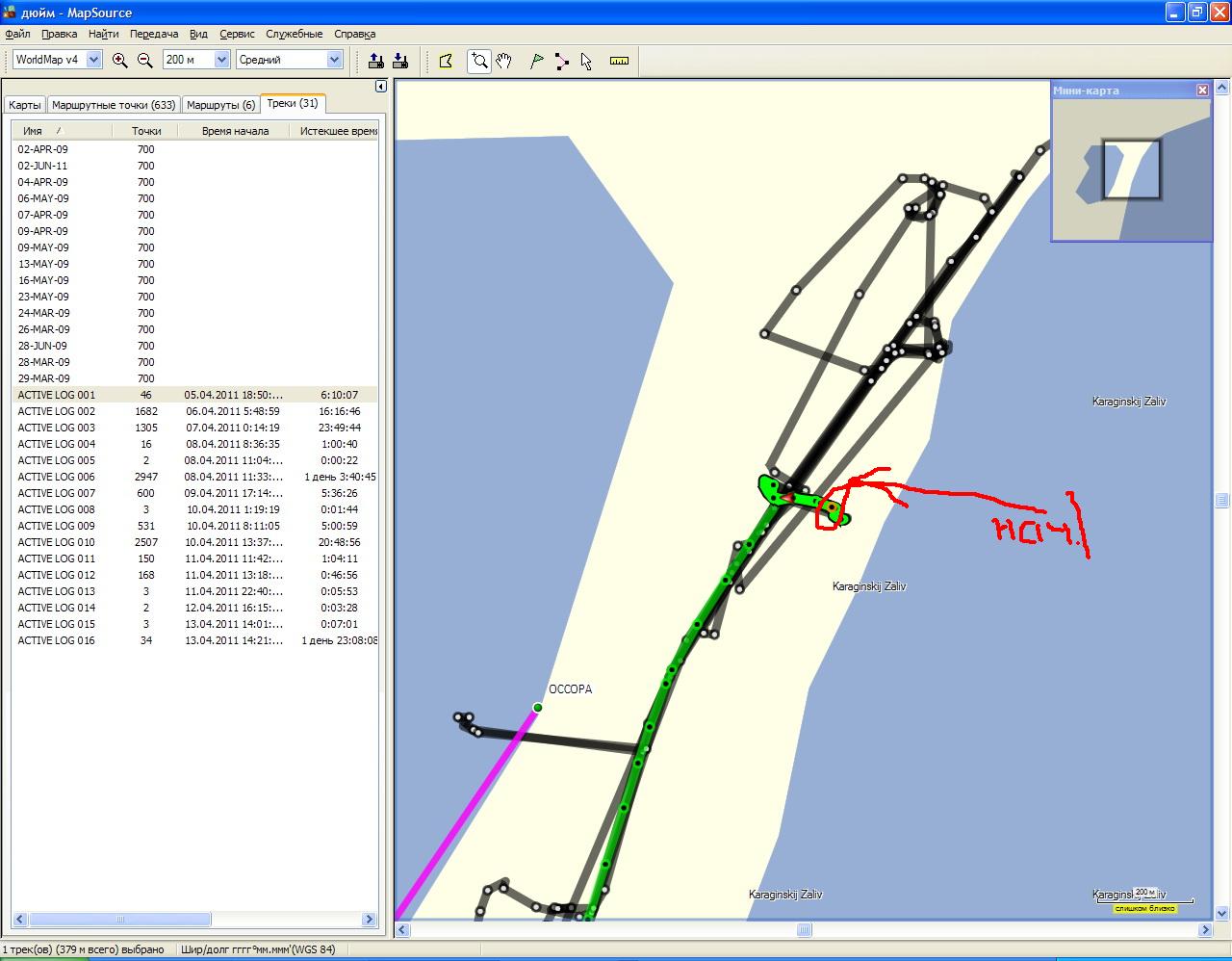Screen dimensions: 1232x961
Task: Select ACTIVE LOG 006 track row
Action: [57, 477]
